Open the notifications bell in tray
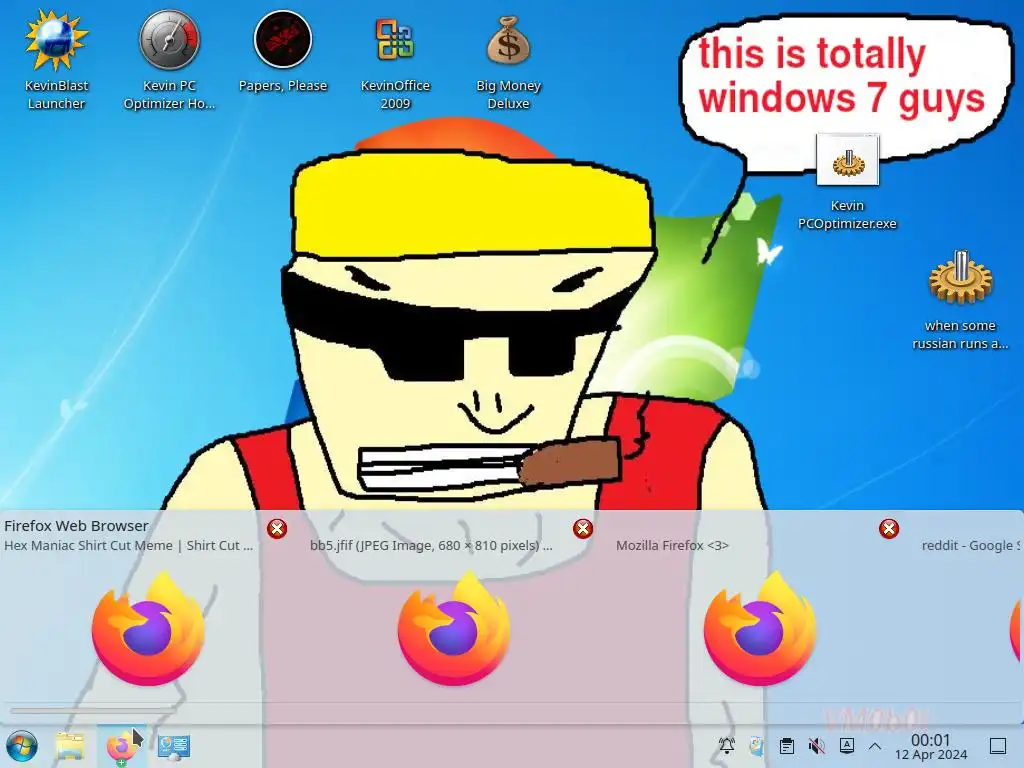 click(727, 746)
